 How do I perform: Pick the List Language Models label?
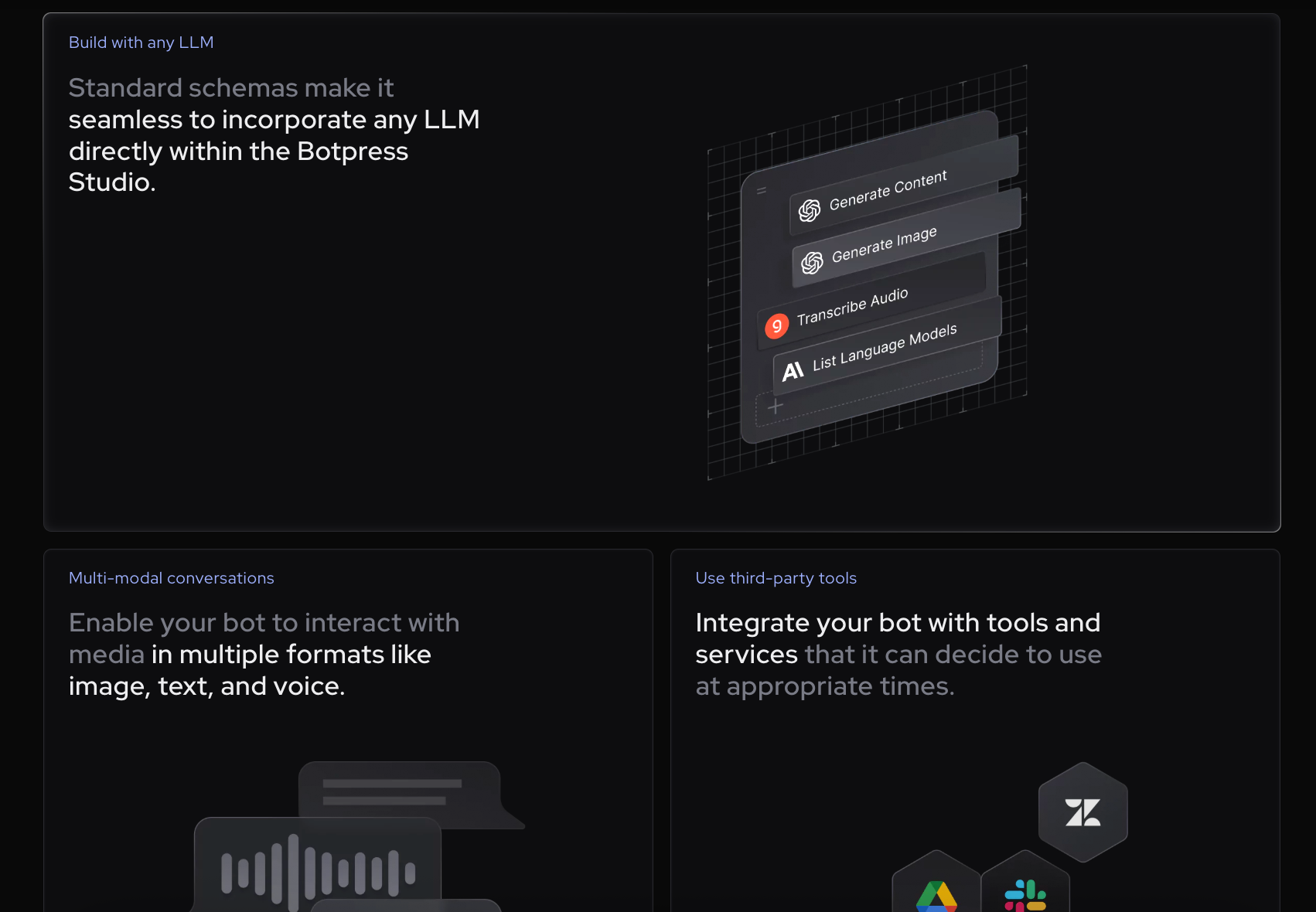885,347
